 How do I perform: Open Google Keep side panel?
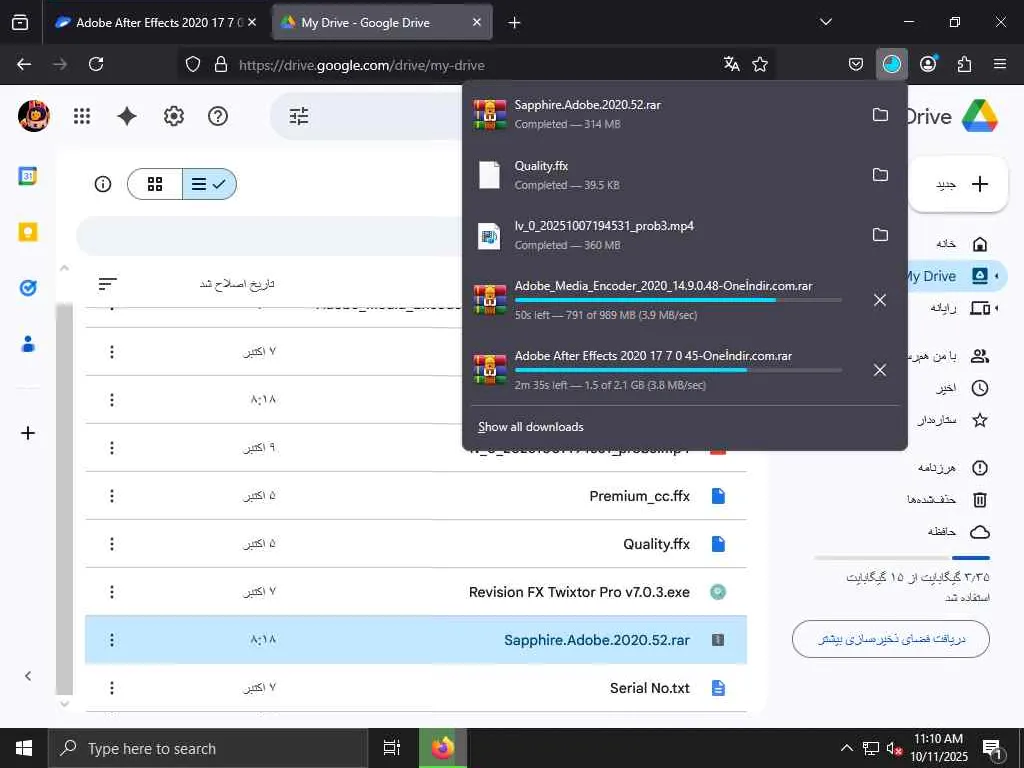click(28, 232)
